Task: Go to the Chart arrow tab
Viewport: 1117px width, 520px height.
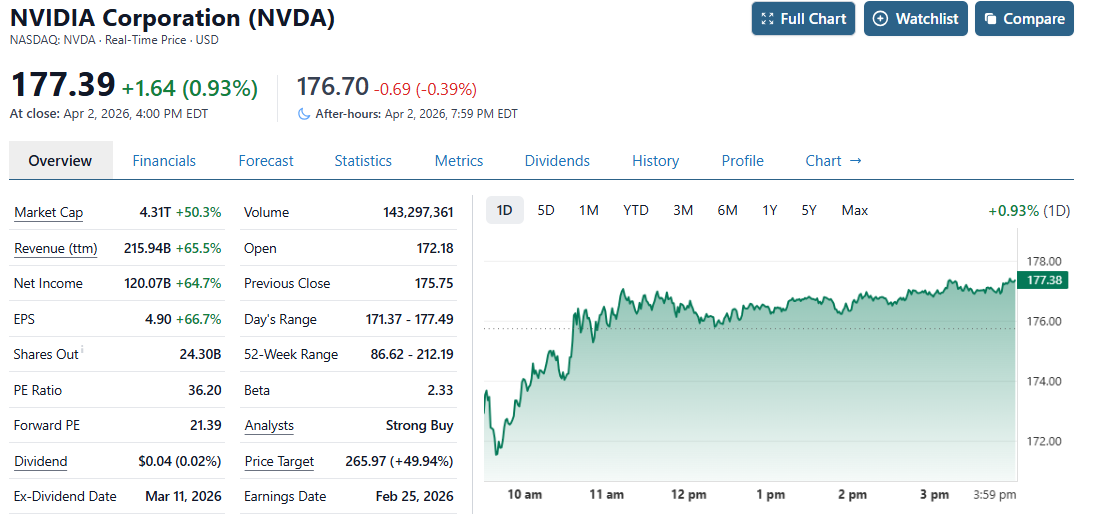Action: (833, 161)
